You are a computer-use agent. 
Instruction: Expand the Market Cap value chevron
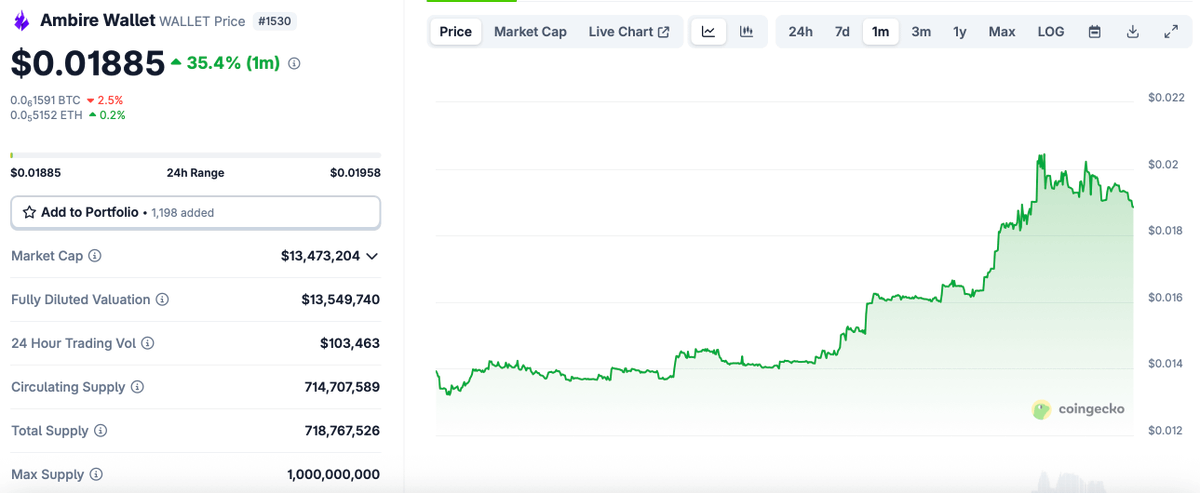click(x=372, y=256)
